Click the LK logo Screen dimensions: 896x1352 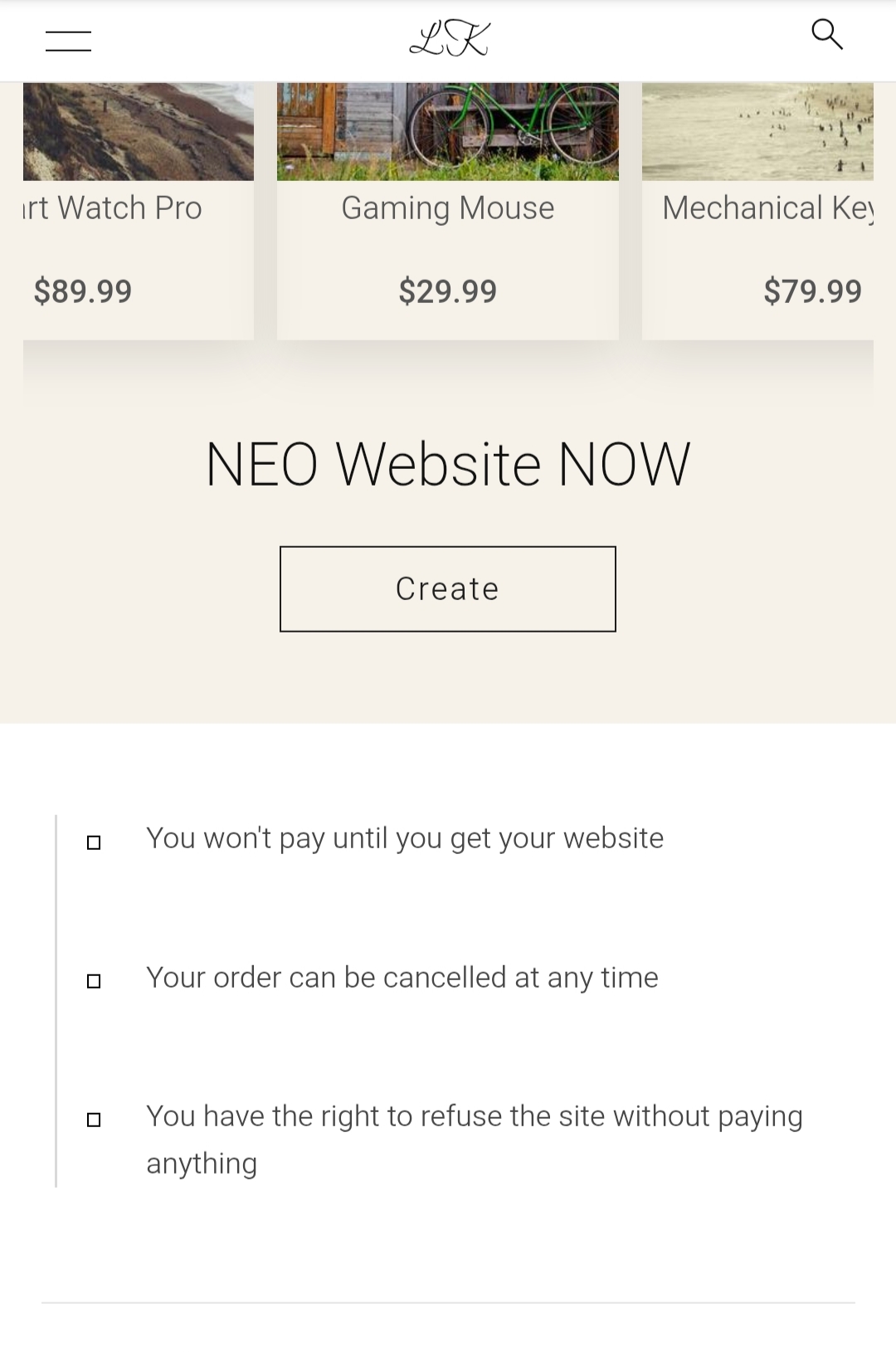click(x=449, y=39)
